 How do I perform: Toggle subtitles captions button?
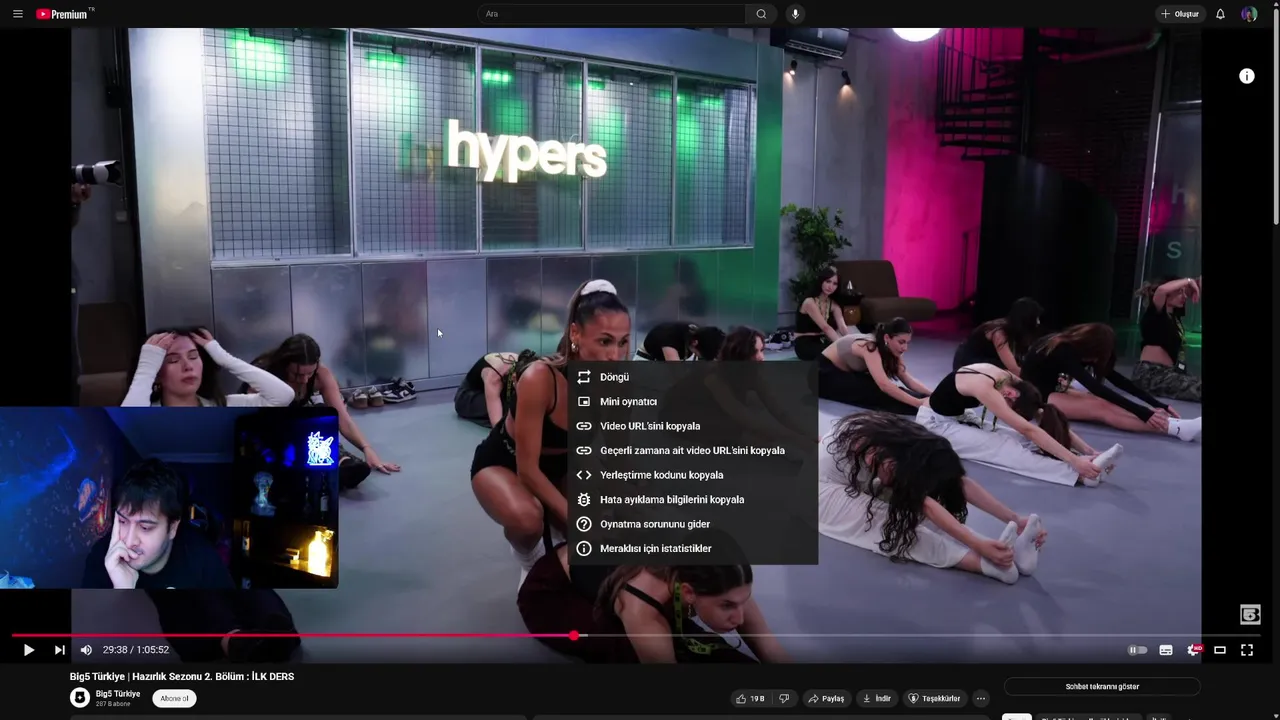1166,650
